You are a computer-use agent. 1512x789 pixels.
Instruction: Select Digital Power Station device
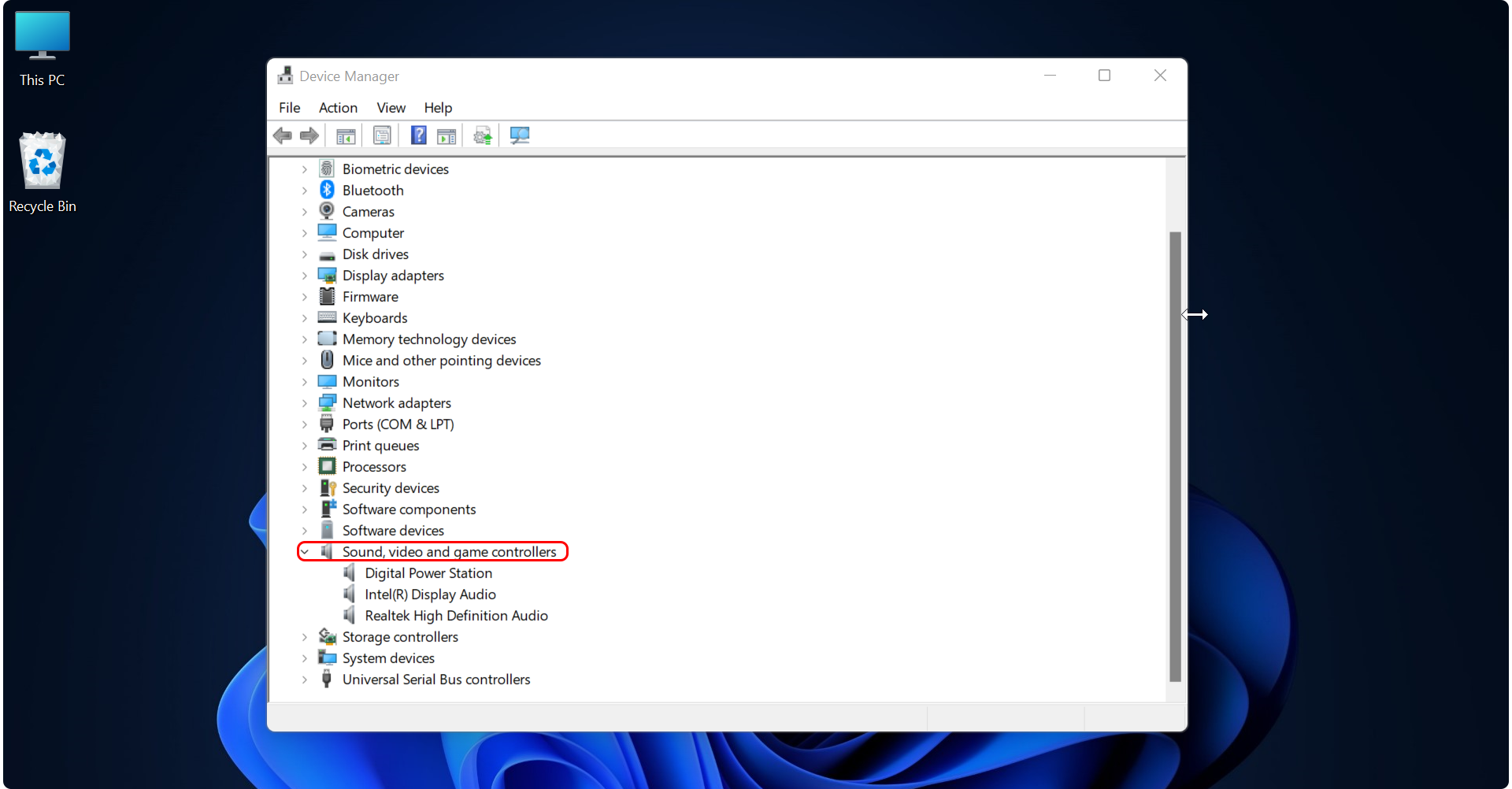coord(428,573)
